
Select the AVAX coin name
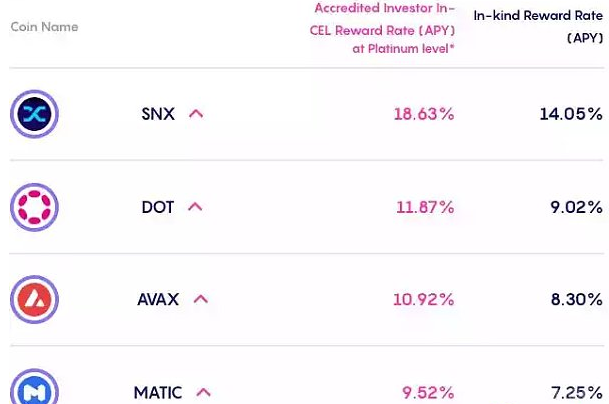point(158,300)
